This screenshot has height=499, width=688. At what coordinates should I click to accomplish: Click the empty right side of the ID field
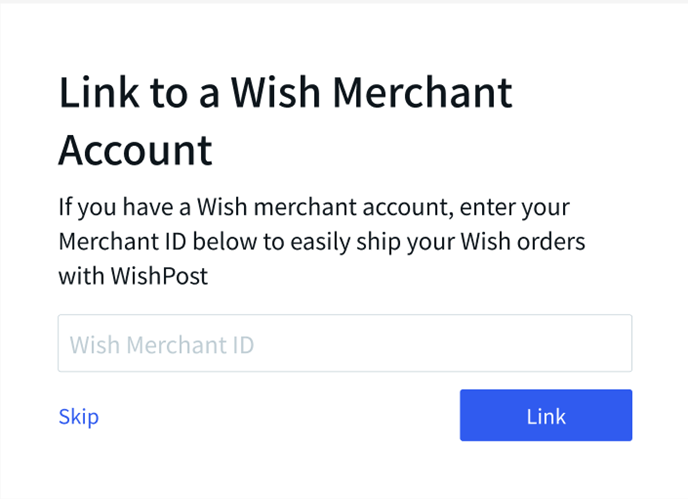point(443,343)
